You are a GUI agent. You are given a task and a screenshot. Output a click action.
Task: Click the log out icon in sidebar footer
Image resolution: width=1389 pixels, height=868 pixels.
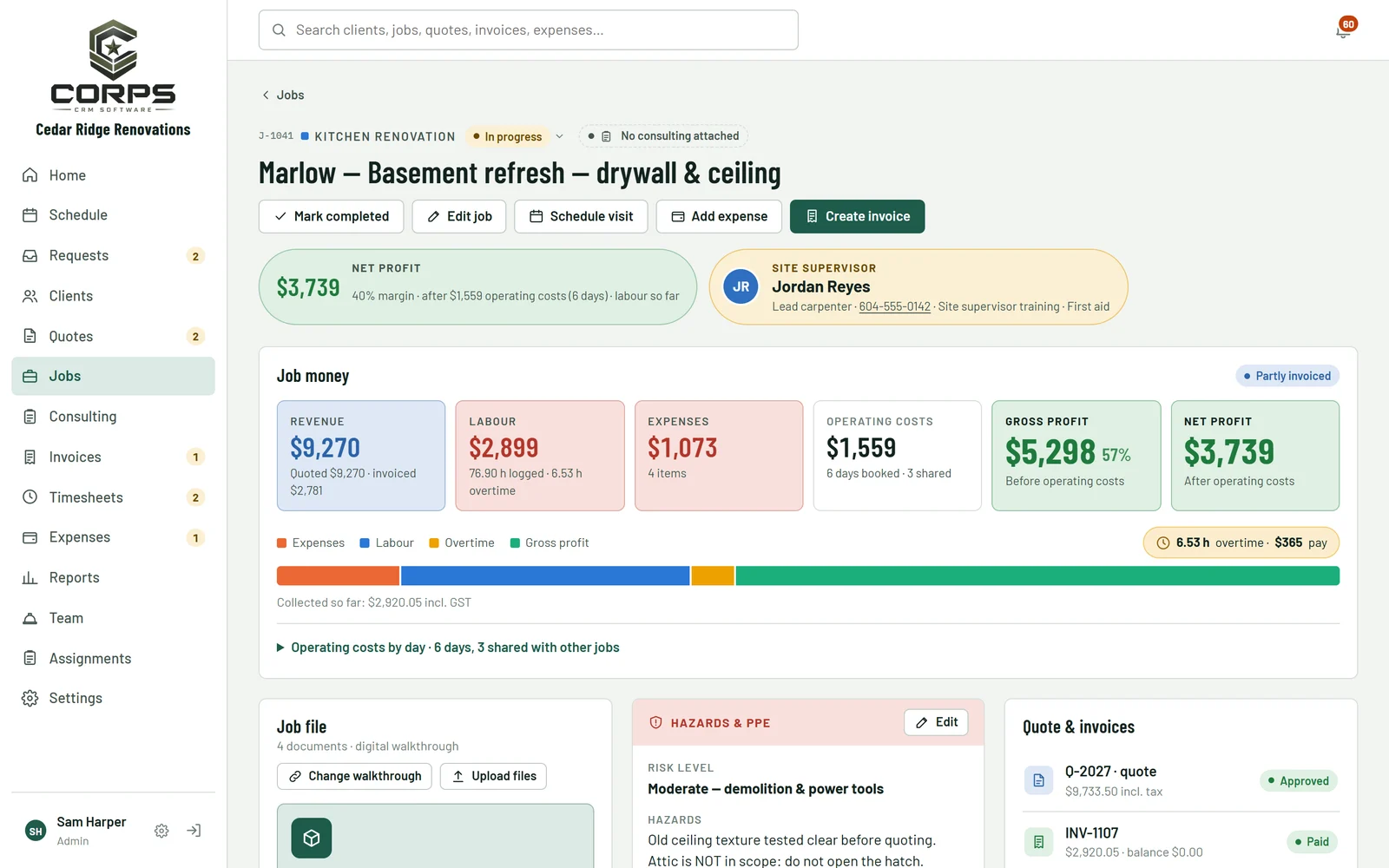(x=194, y=831)
